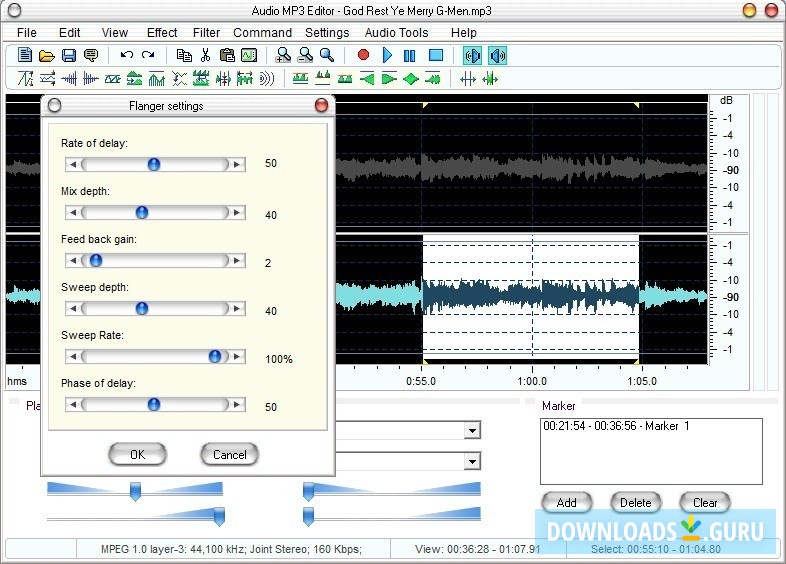Click the Zoom in magnifier icon
786x564 pixels.
pyautogui.click(x=283, y=56)
